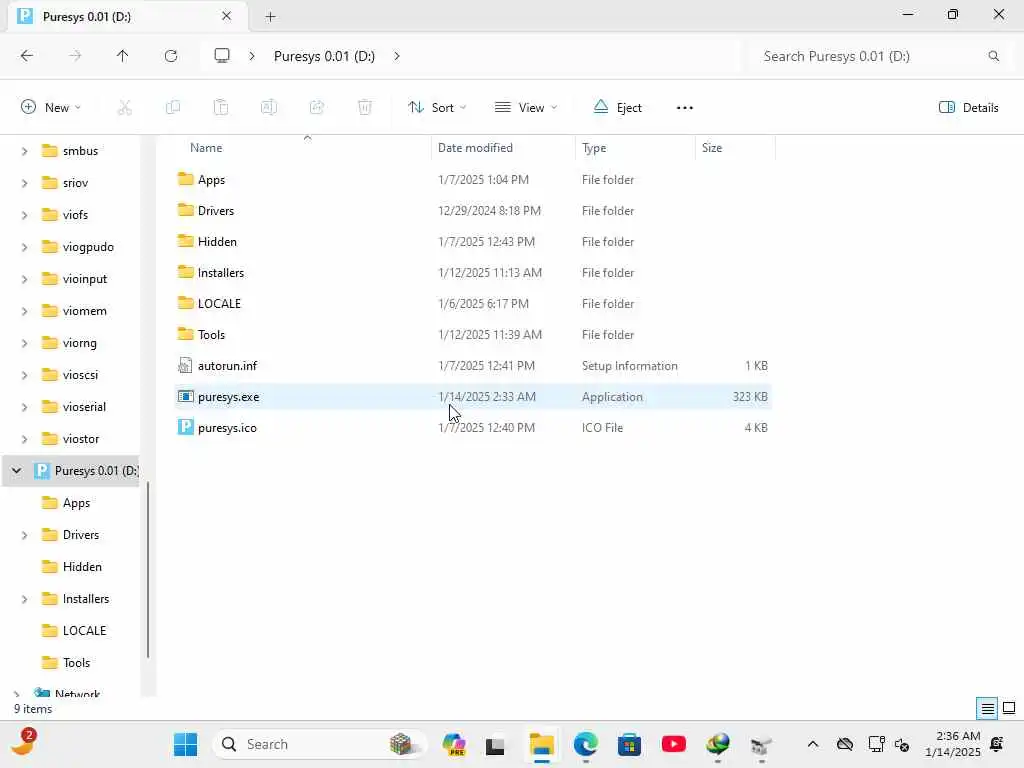The image size is (1024, 768).
Task: Select the Apps folder in file list
Action: coord(473,180)
